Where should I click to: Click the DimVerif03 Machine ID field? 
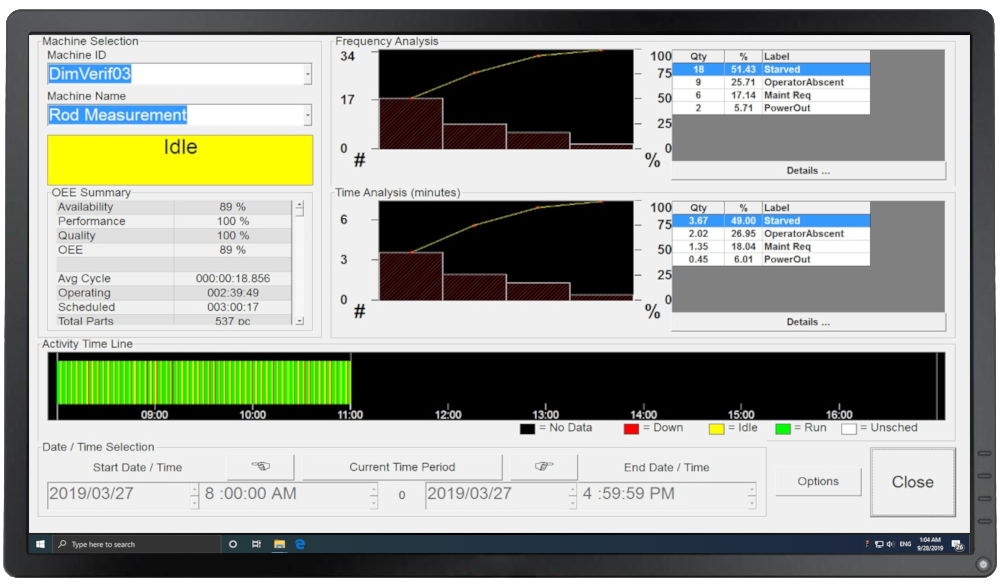175,74
